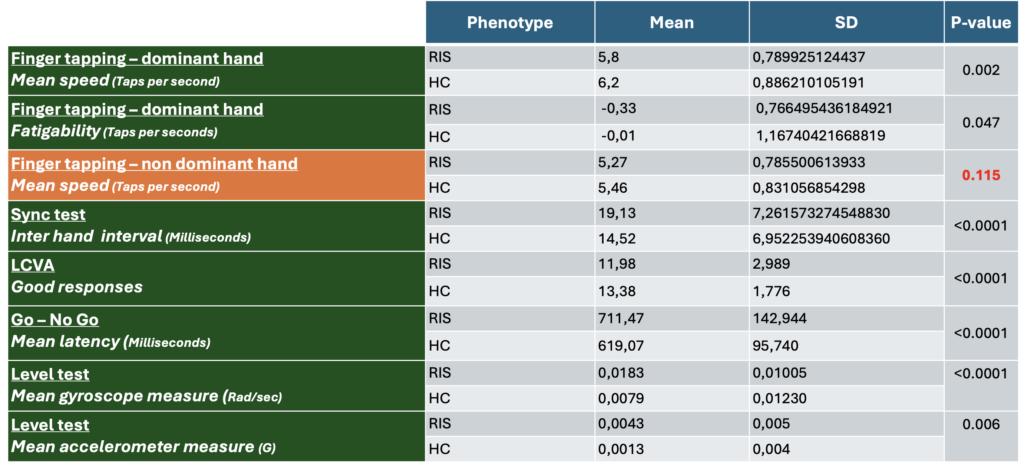Click the 0.047 P-value cell

tap(982, 122)
